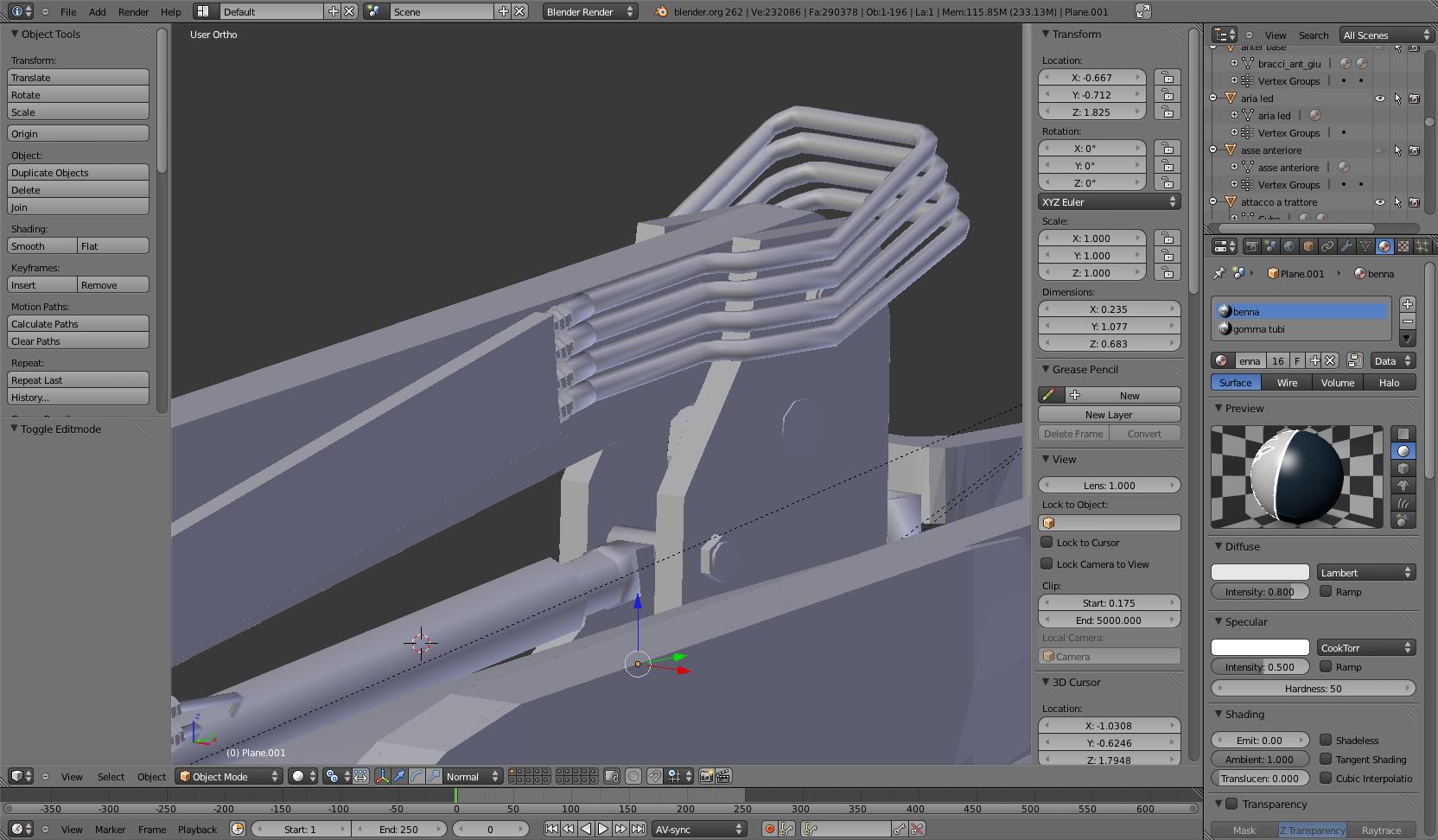Open the Object Mode dropdown
The height and width of the screenshot is (840, 1438).
point(229,776)
